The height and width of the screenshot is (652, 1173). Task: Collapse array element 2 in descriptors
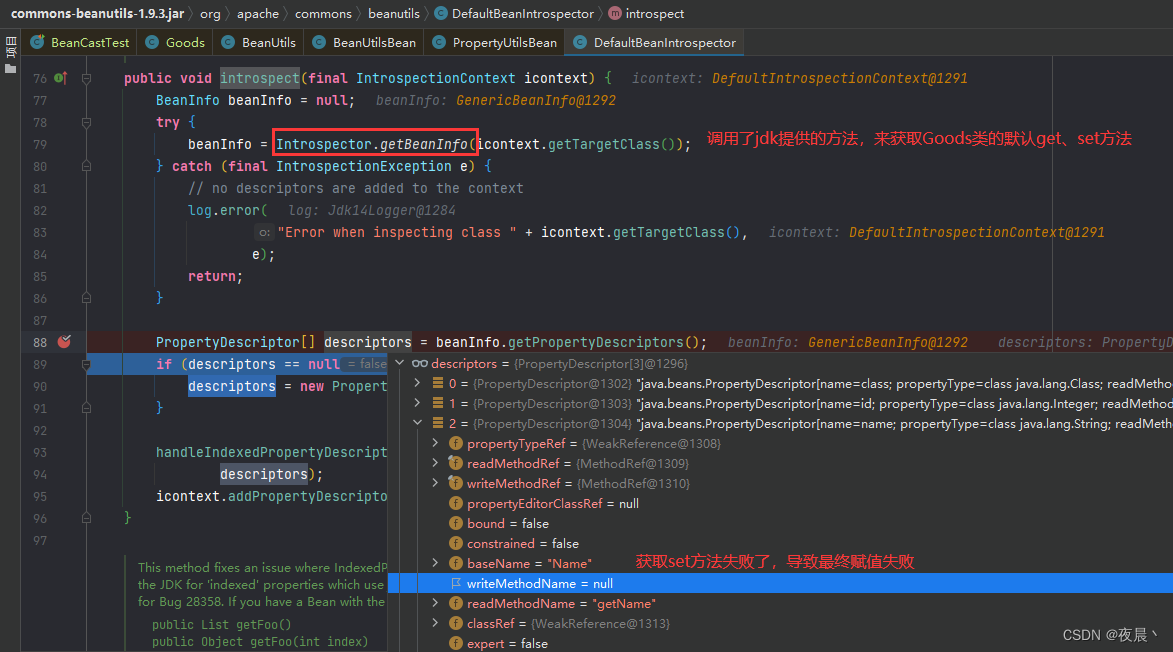[417, 423]
